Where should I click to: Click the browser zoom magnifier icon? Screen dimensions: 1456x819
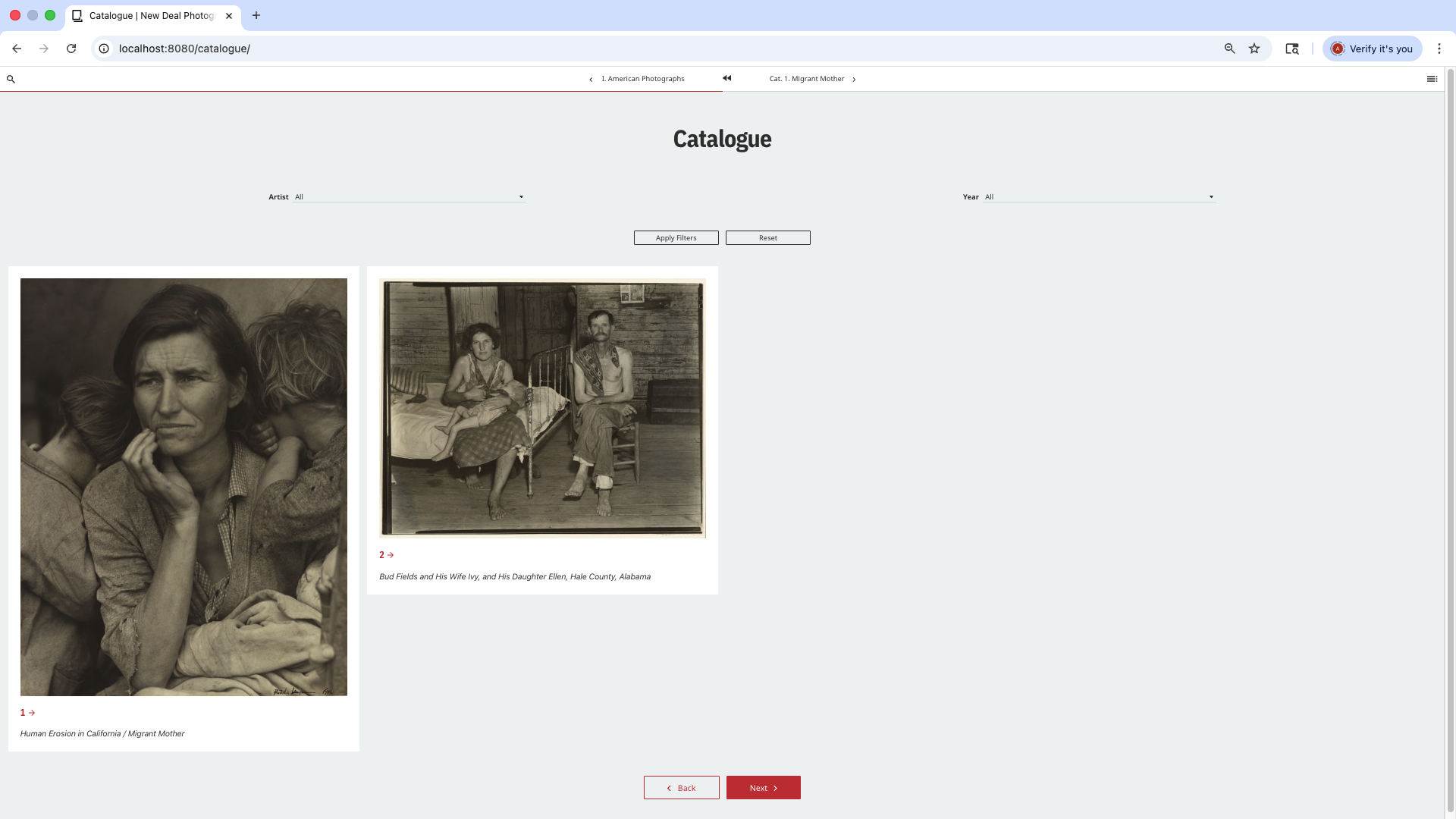point(1229,49)
